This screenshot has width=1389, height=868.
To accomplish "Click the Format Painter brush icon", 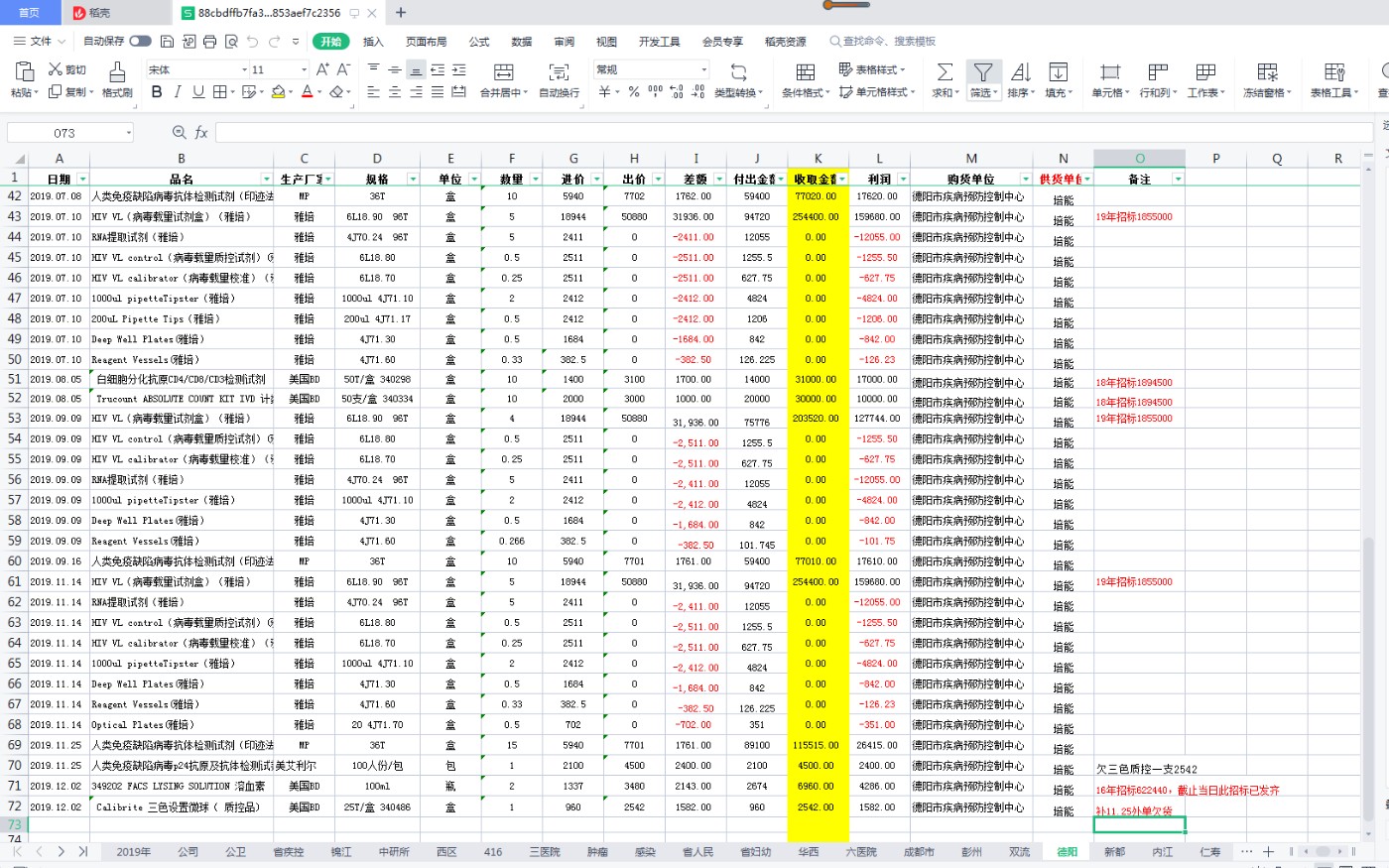I will (117, 71).
